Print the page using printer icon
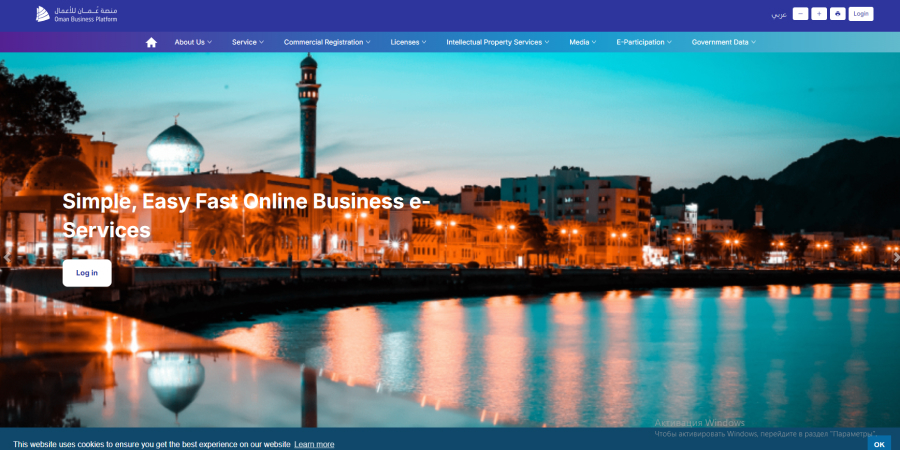 (x=837, y=14)
